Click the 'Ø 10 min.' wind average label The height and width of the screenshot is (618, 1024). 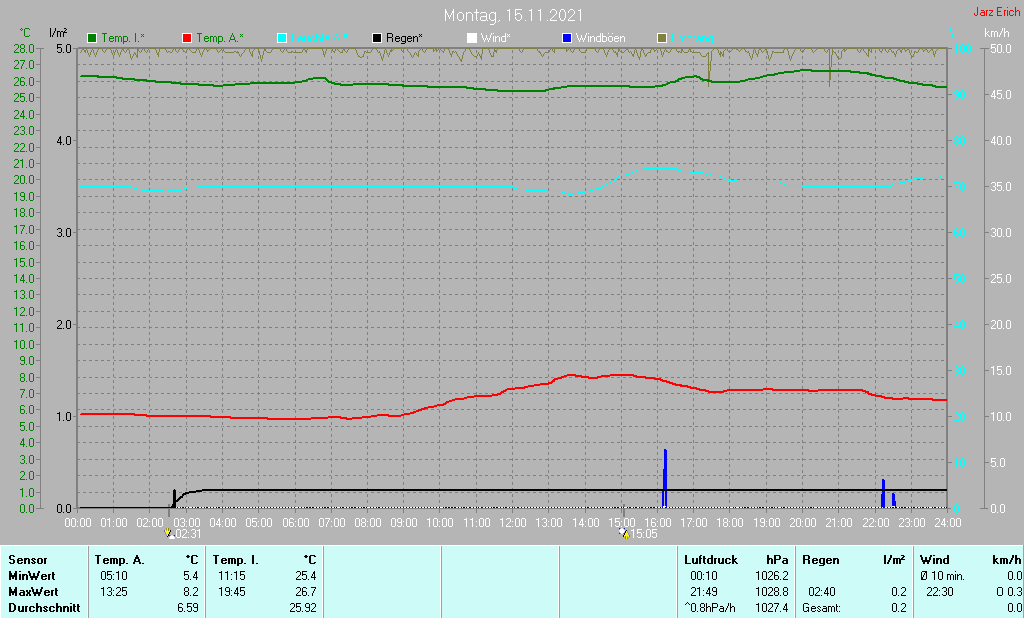(943, 576)
